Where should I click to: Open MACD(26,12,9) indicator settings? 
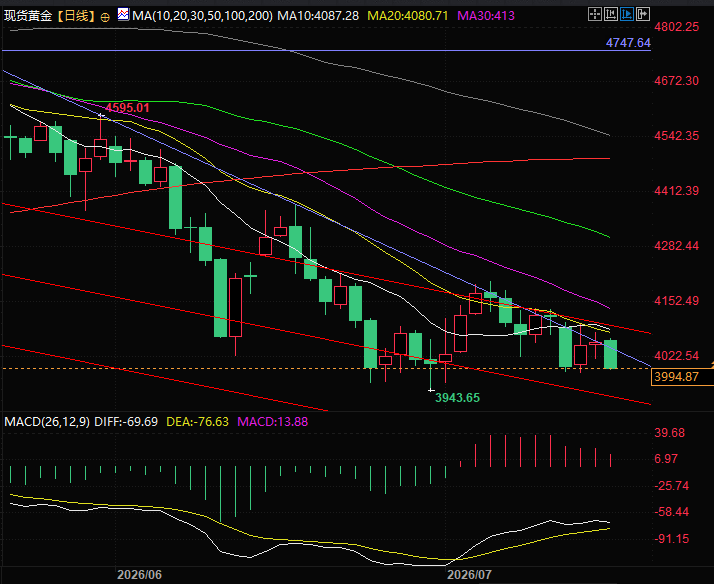click(x=47, y=421)
